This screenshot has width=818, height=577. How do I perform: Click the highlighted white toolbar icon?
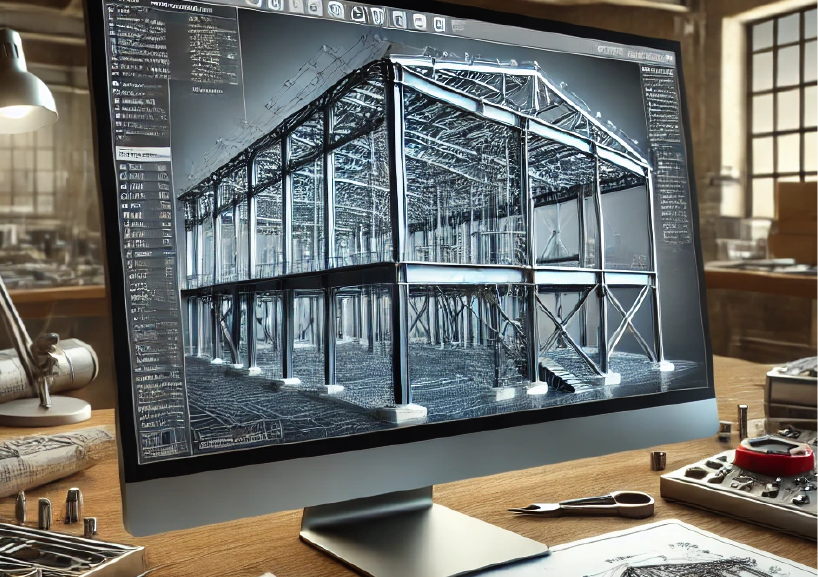(357, 11)
